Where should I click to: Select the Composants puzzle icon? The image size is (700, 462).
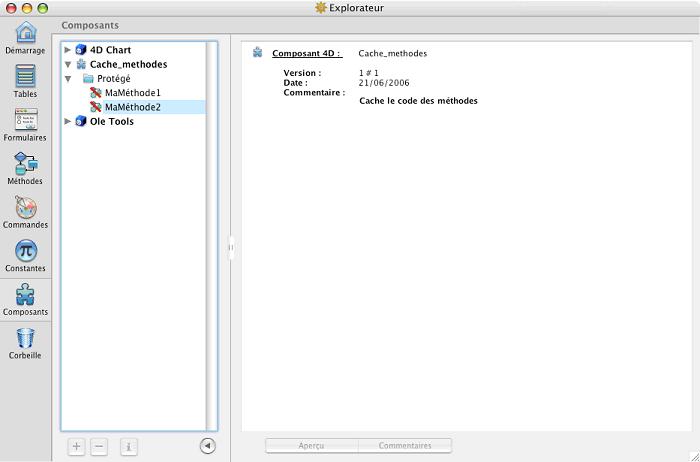pyautogui.click(x=25, y=295)
